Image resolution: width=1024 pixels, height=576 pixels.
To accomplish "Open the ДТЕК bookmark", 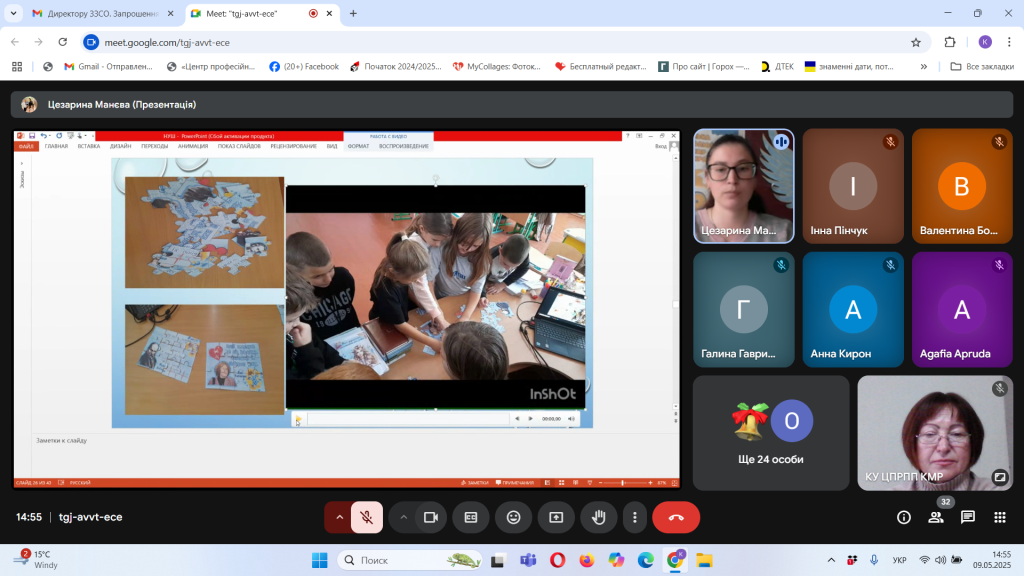I will coord(778,67).
